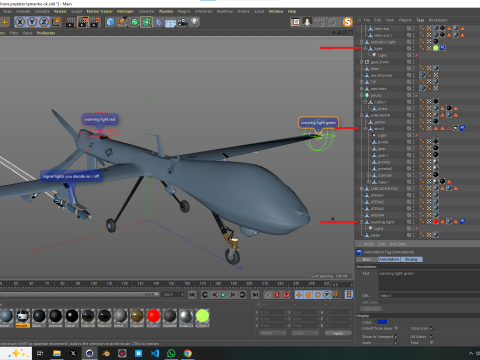The height and width of the screenshot is (360, 480).
Task: Switch to the Basic tab
Action: (367, 259)
